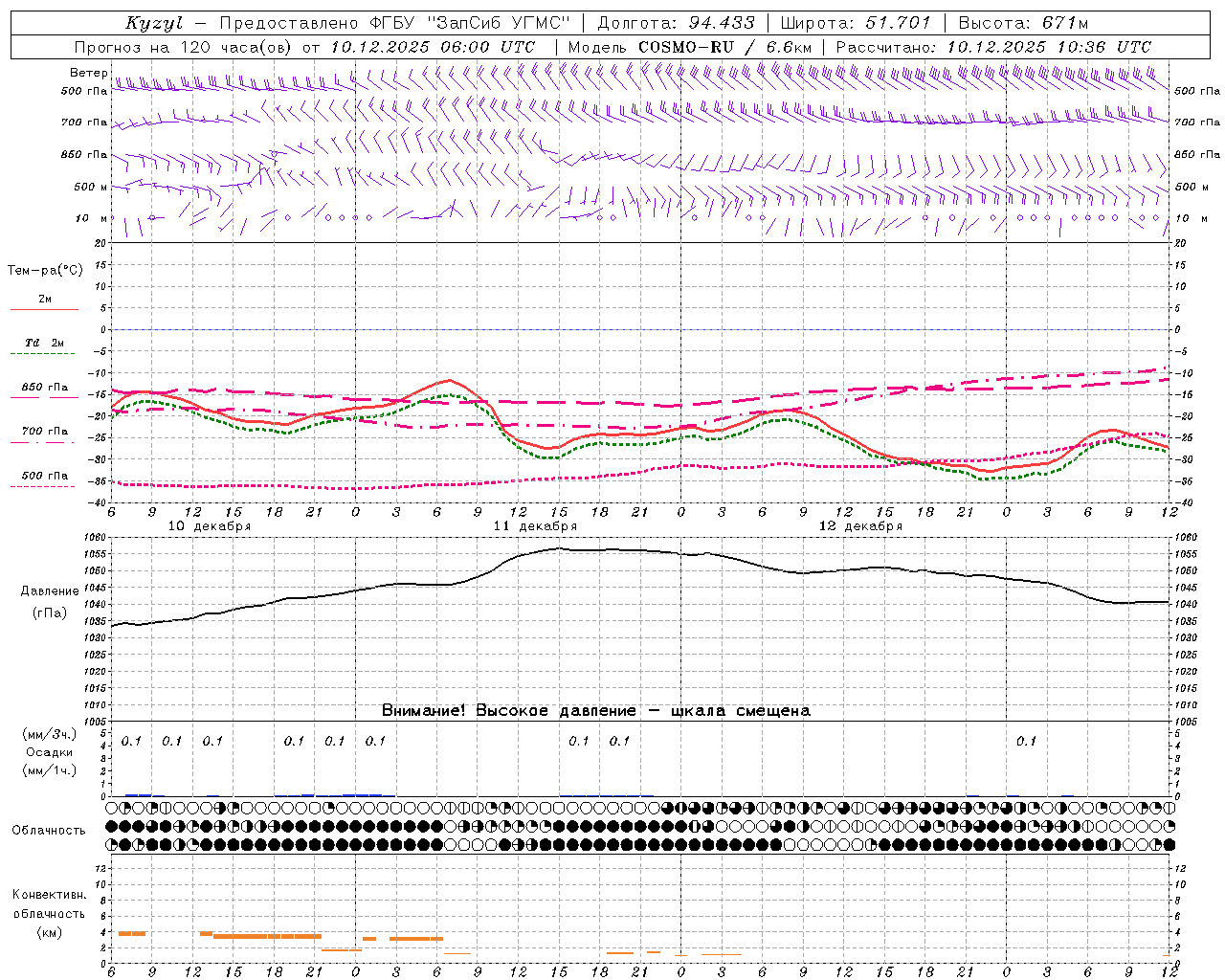The height and width of the screenshot is (980, 1225).
Task: Click the Облачность cloud cover label
Action: click(49, 831)
